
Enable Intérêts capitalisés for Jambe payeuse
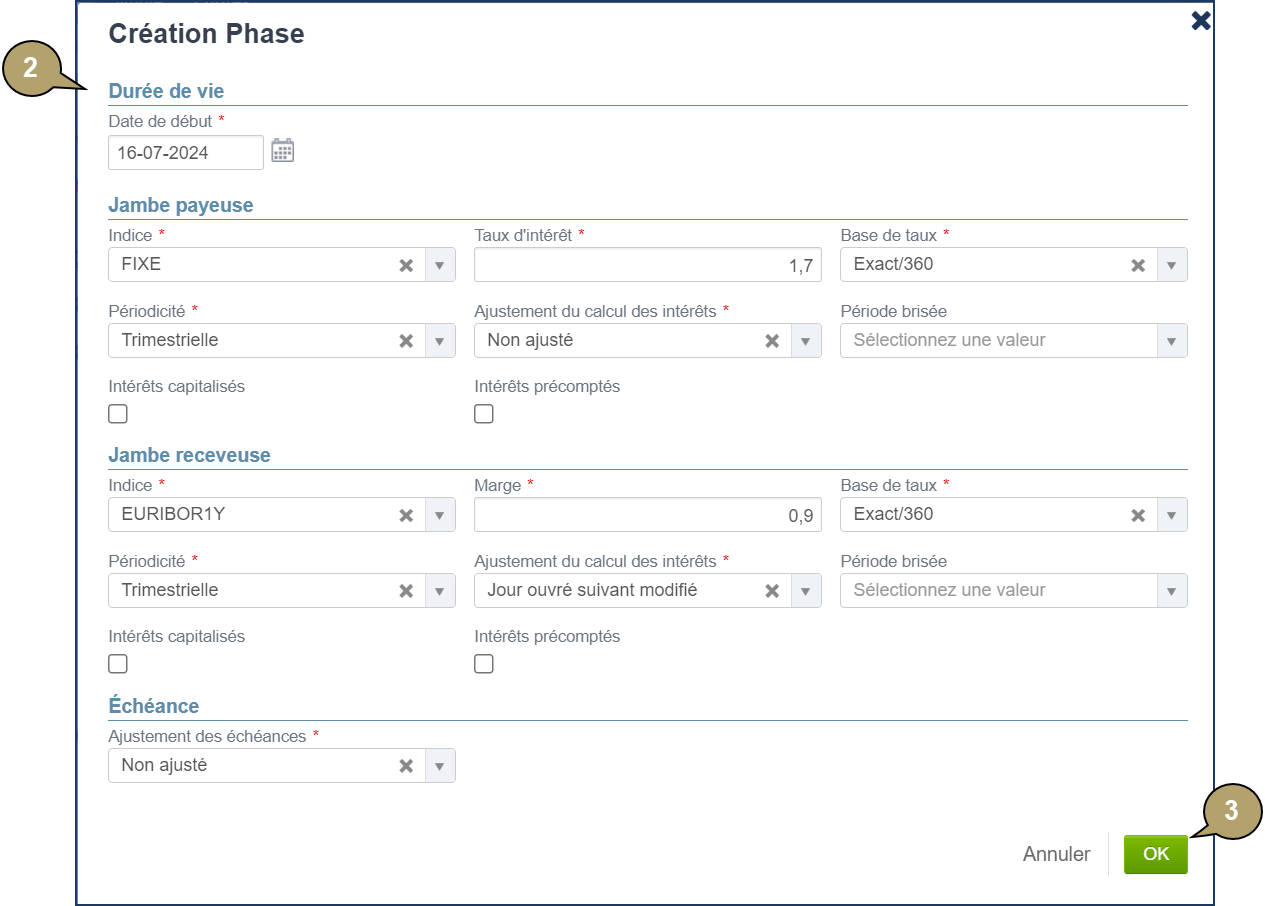click(x=118, y=414)
